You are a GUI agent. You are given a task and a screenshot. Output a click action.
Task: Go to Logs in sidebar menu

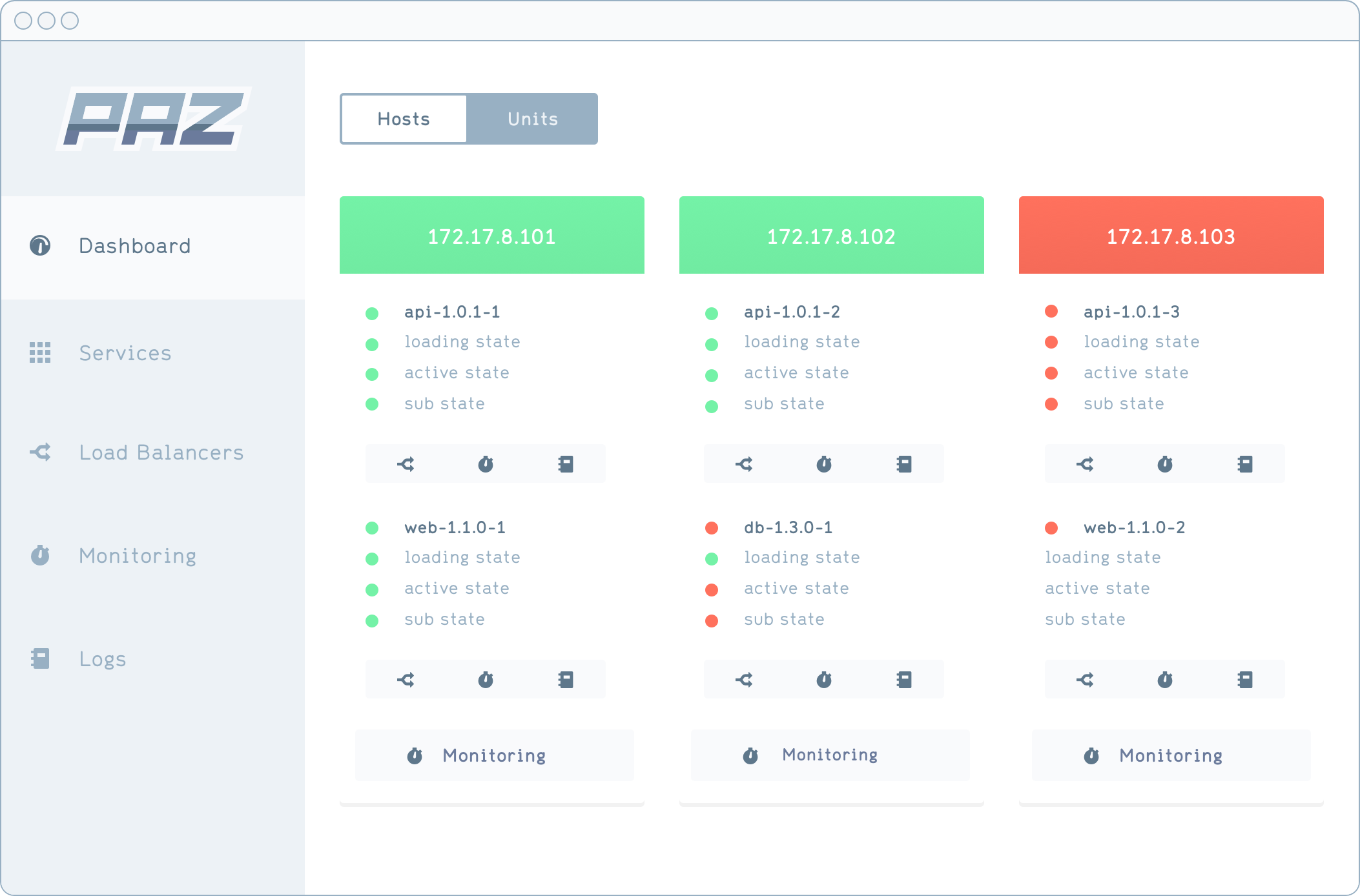point(102,658)
